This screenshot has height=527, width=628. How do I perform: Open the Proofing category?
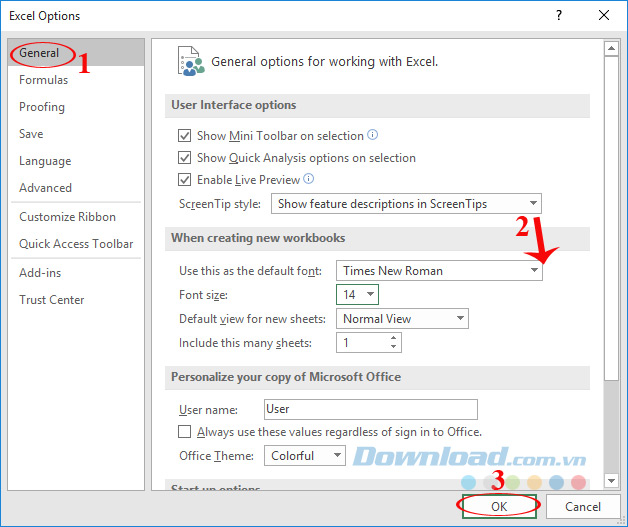tap(76, 107)
